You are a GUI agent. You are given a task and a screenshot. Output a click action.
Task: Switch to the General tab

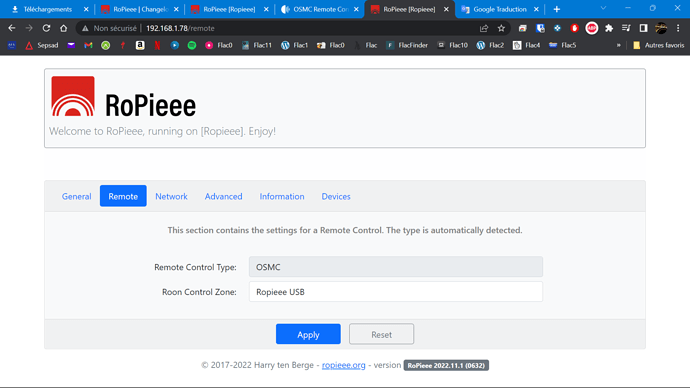pos(77,196)
